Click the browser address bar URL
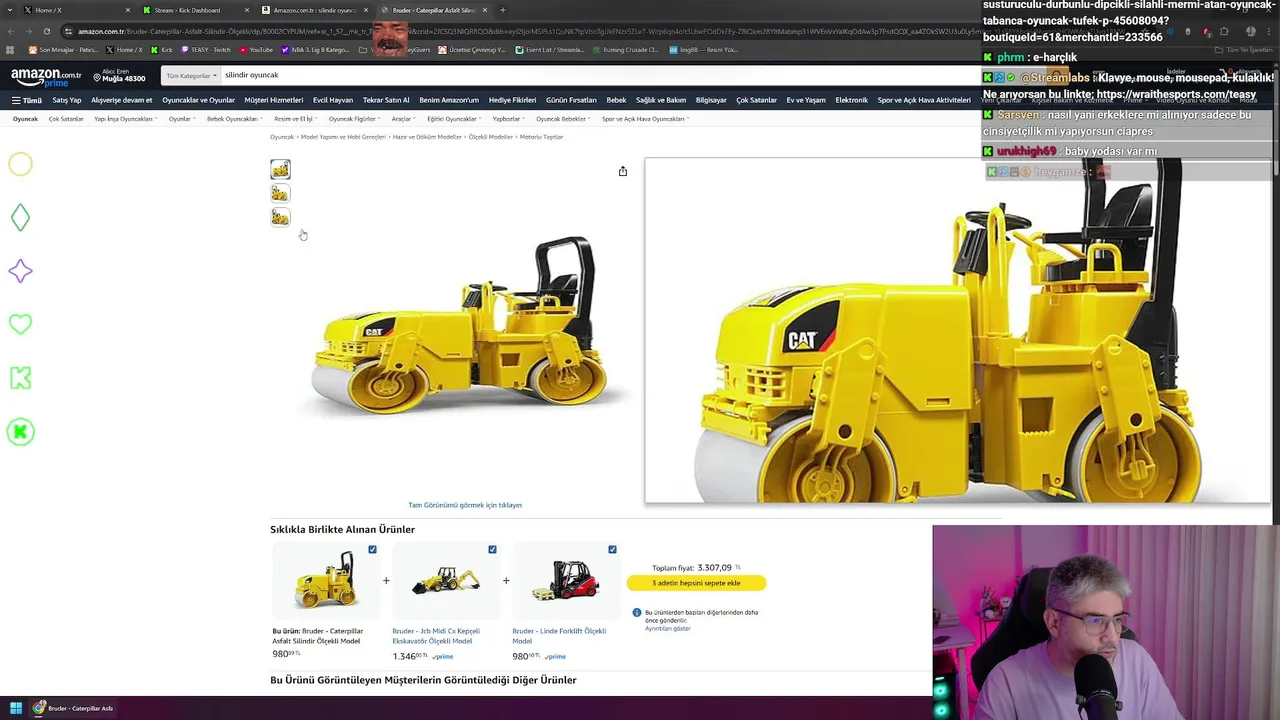Image resolution: width=1280 pixels, height=720 pixels. (520, 31)
